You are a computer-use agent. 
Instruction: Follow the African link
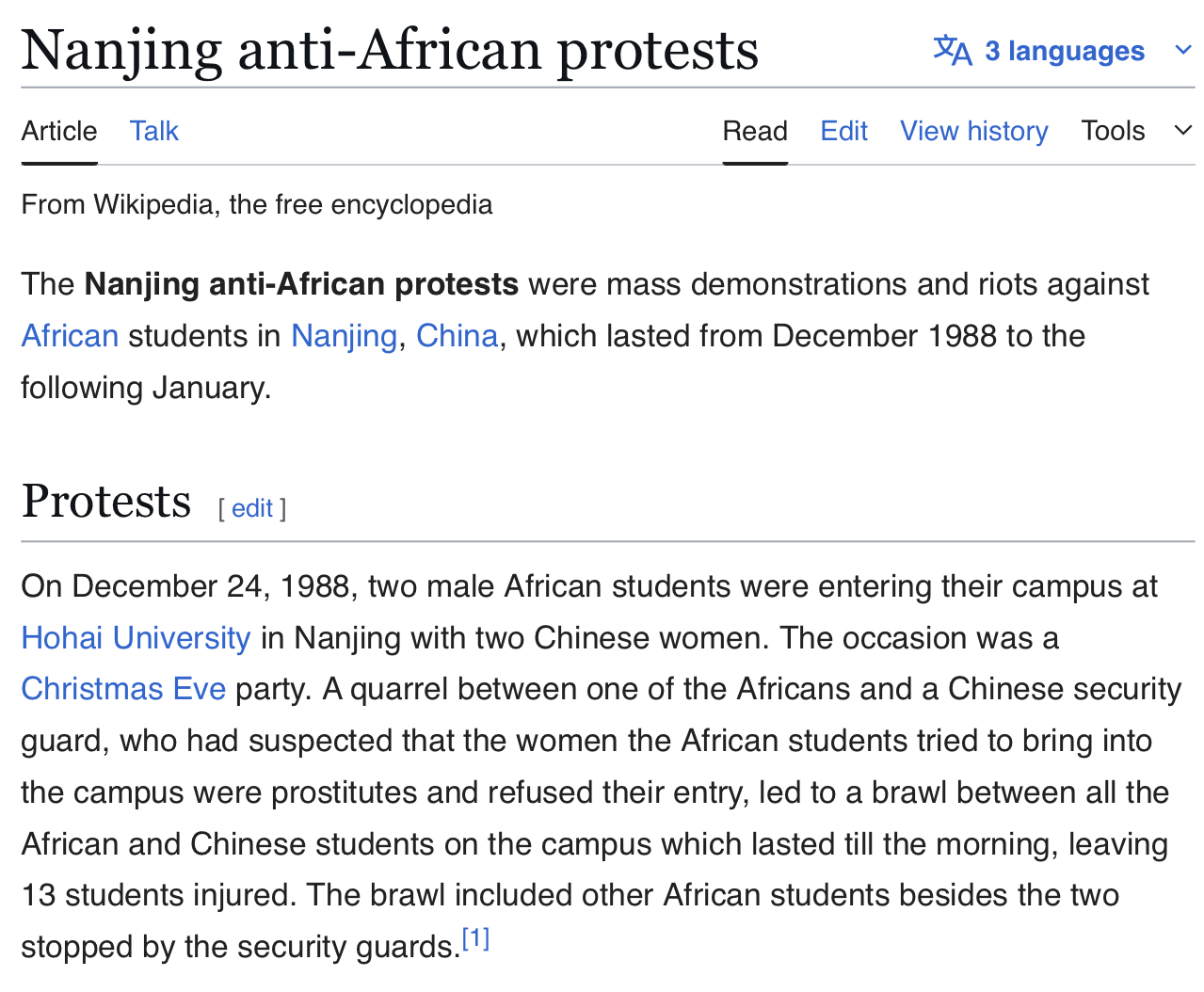click(x=70, y=336)
